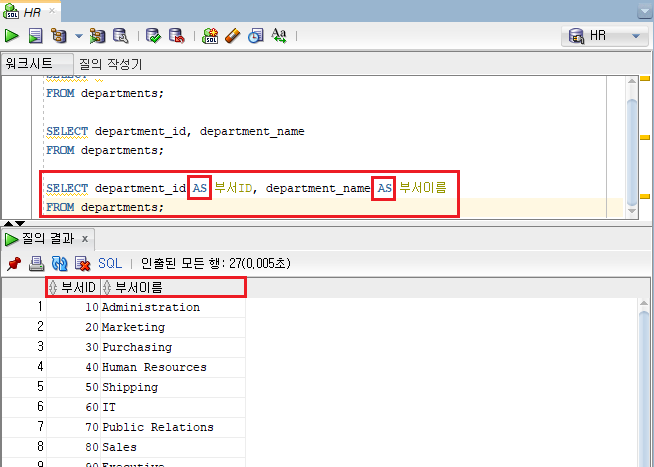654x467 pixels.
Task: Place cursor in last FROM departments line
Action: (x=105, y=207)
